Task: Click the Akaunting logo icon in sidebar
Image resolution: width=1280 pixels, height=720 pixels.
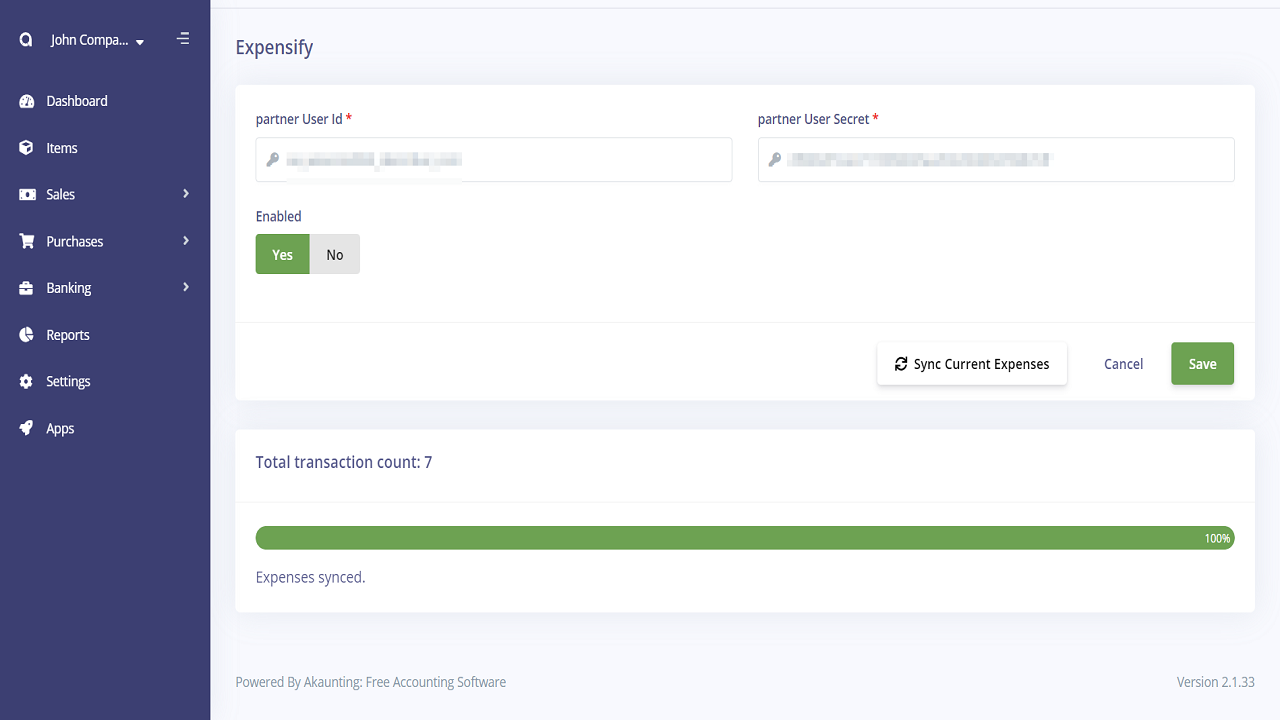Action: pyautogui.click(x=27, y=41)
